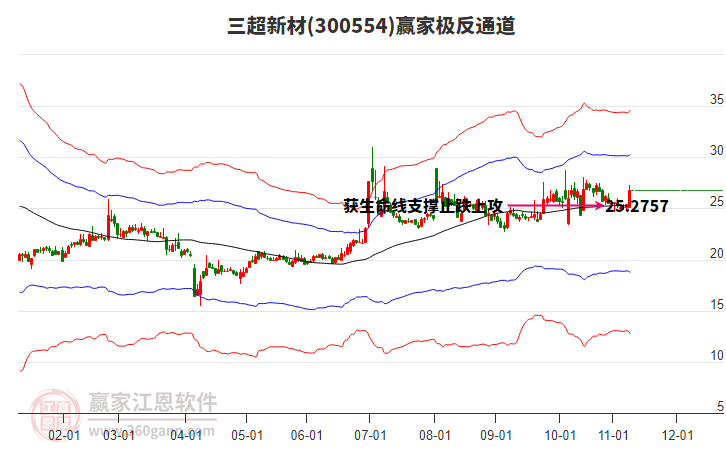Click the 25.2757 price annotation
726x450 pixels.
[637, 206]
